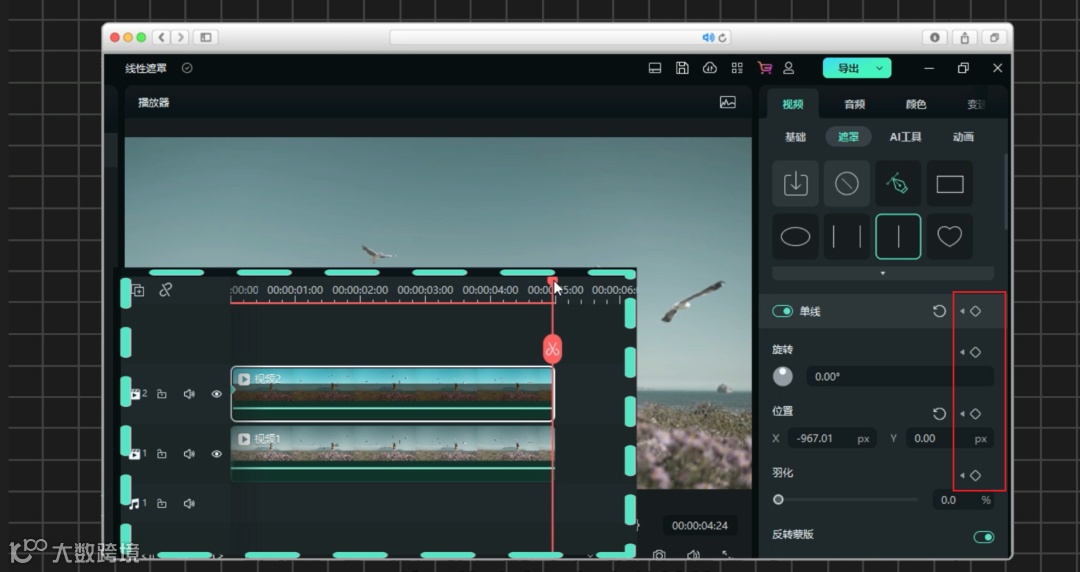Select the single line mask shape

tap(898, 236)
